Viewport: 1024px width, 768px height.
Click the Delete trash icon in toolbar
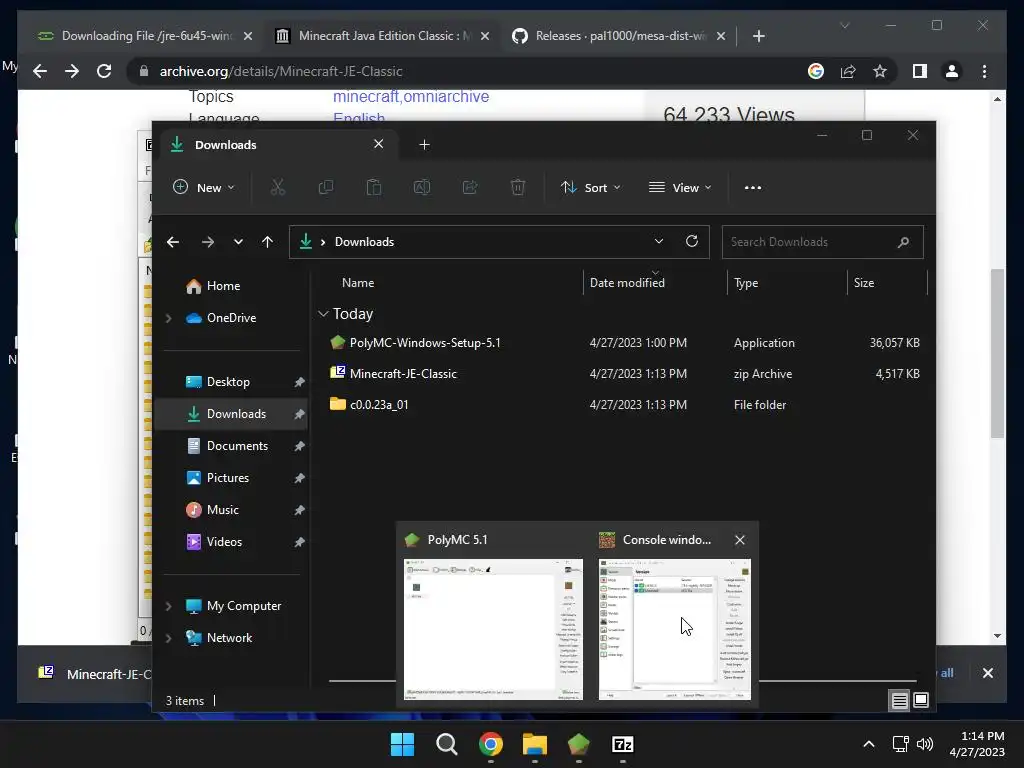518,187
